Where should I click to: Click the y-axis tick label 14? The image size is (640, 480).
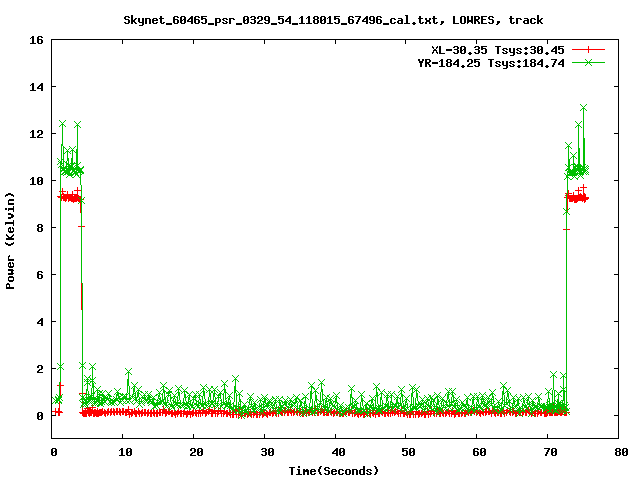36,87
